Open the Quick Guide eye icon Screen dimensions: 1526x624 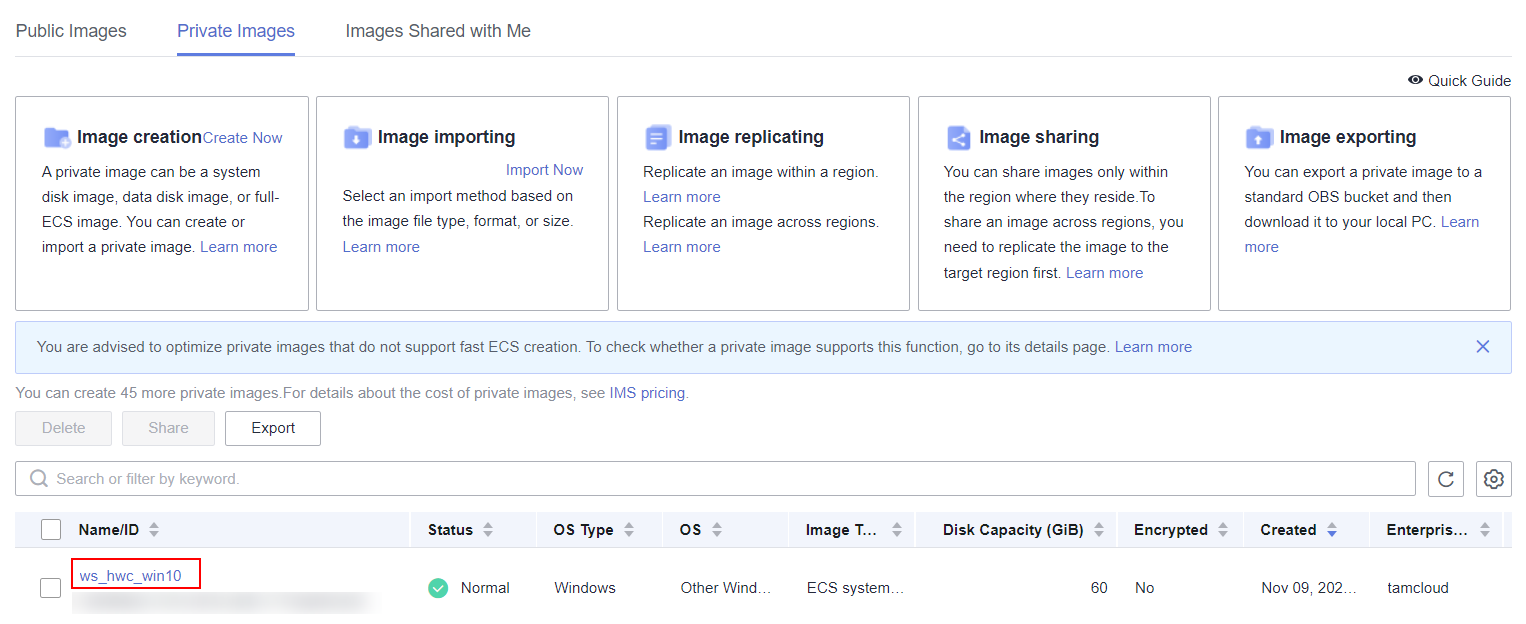[x=1415, y=81]
